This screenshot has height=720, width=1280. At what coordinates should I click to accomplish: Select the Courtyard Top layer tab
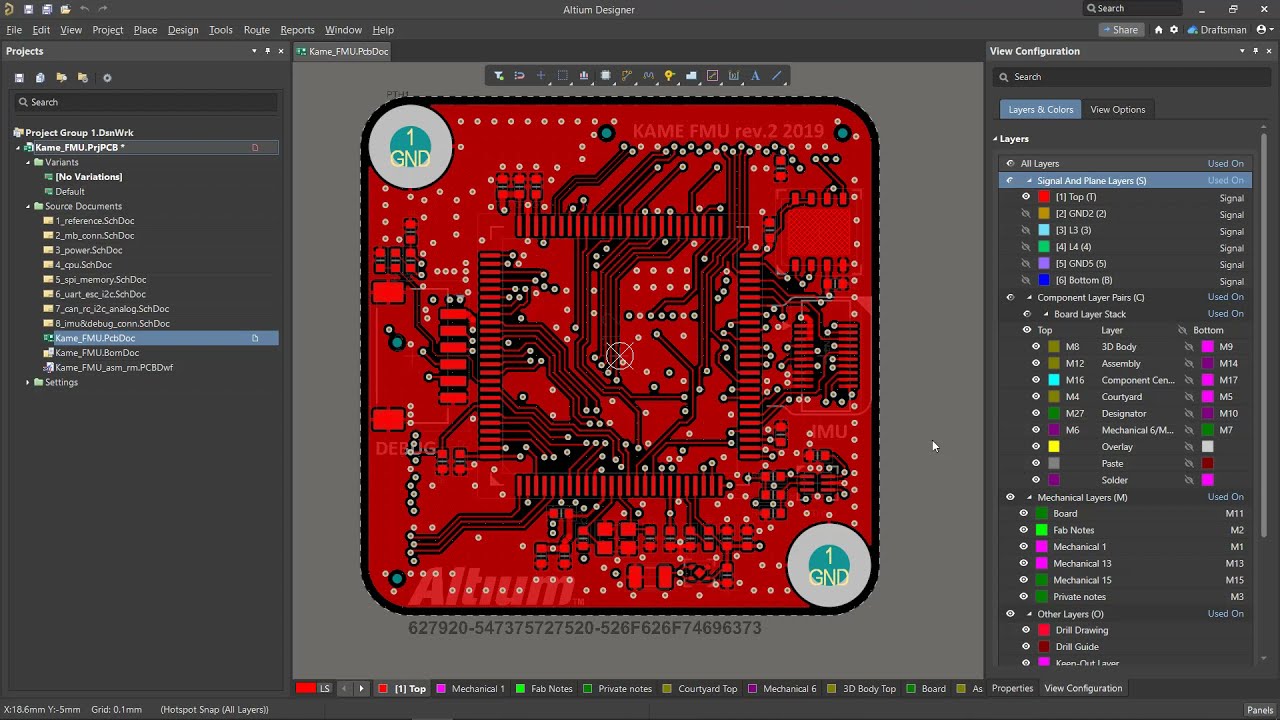point(699,688)
